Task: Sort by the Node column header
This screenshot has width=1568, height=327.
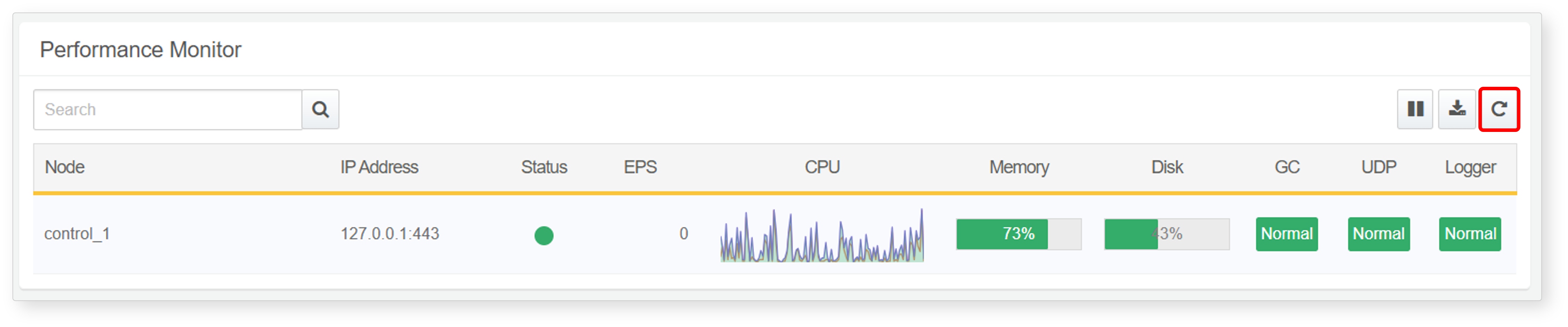Action: 65,167
